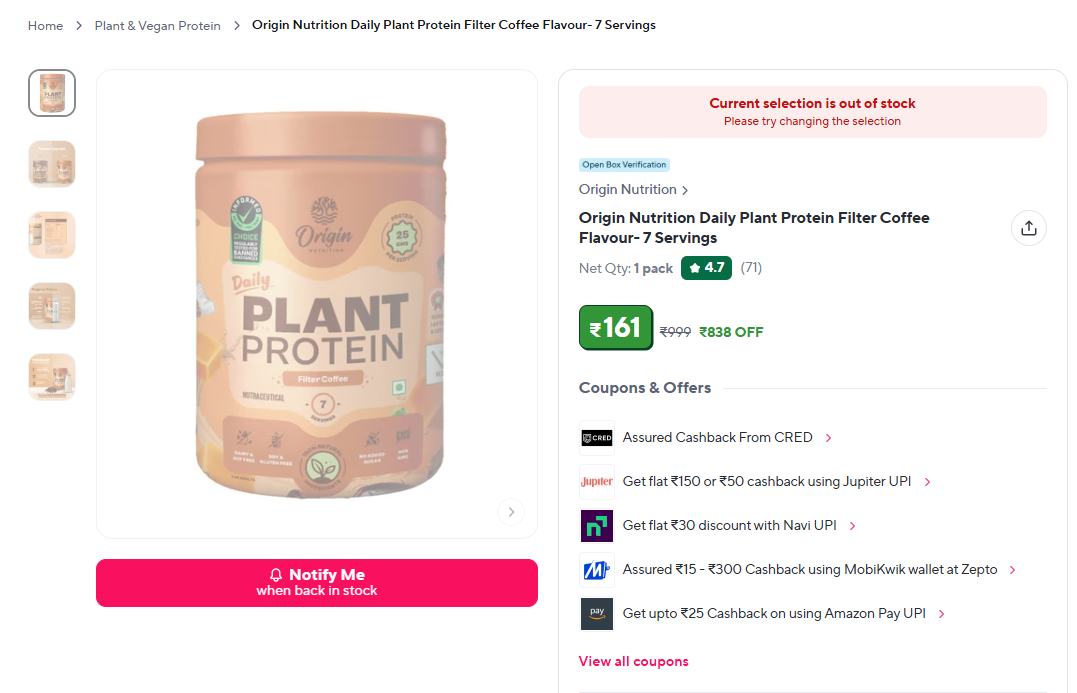
Task: Click the green 4.7 star rating badge
Action: click(706, 268)
